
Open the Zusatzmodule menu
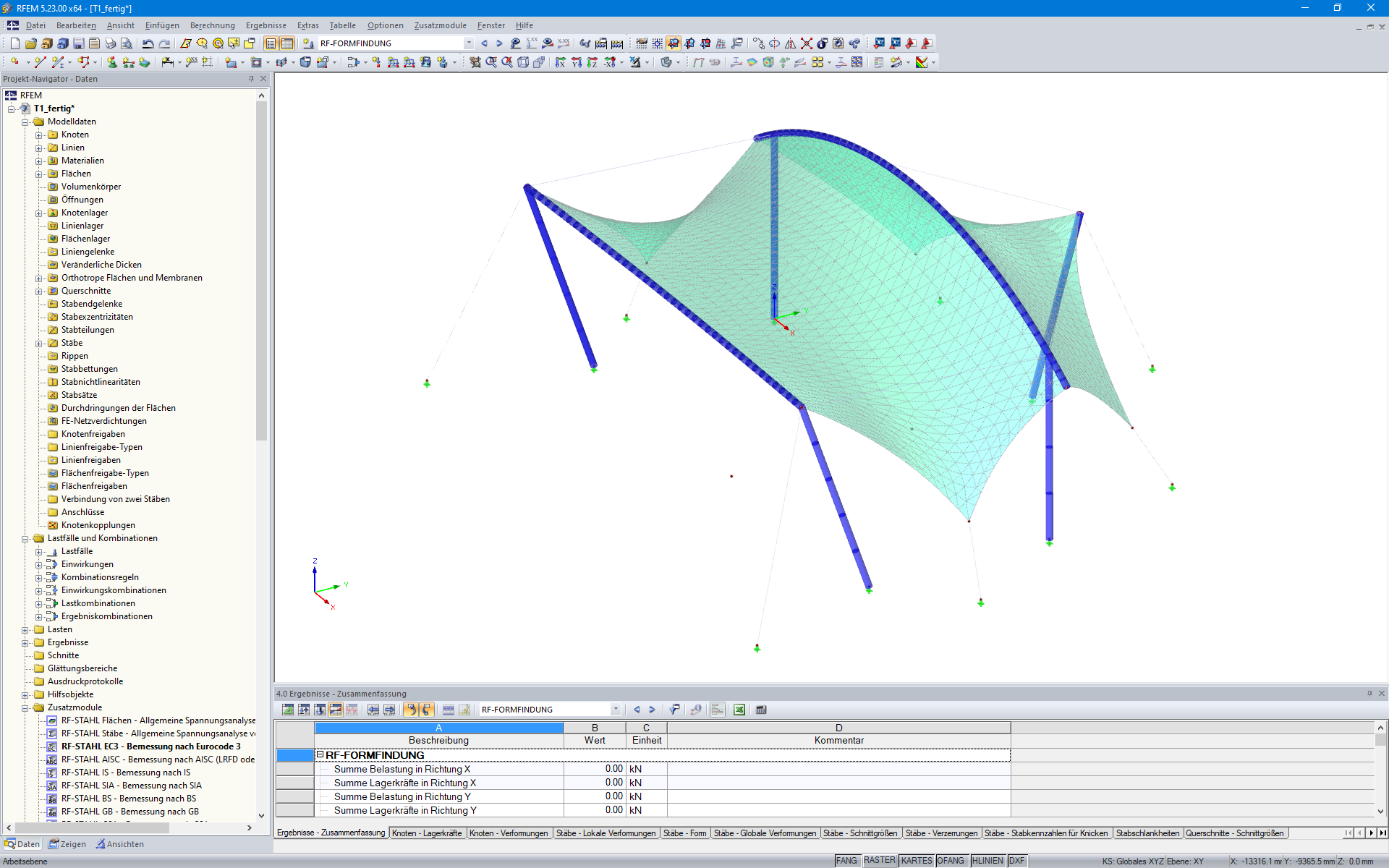click(440, 25)
